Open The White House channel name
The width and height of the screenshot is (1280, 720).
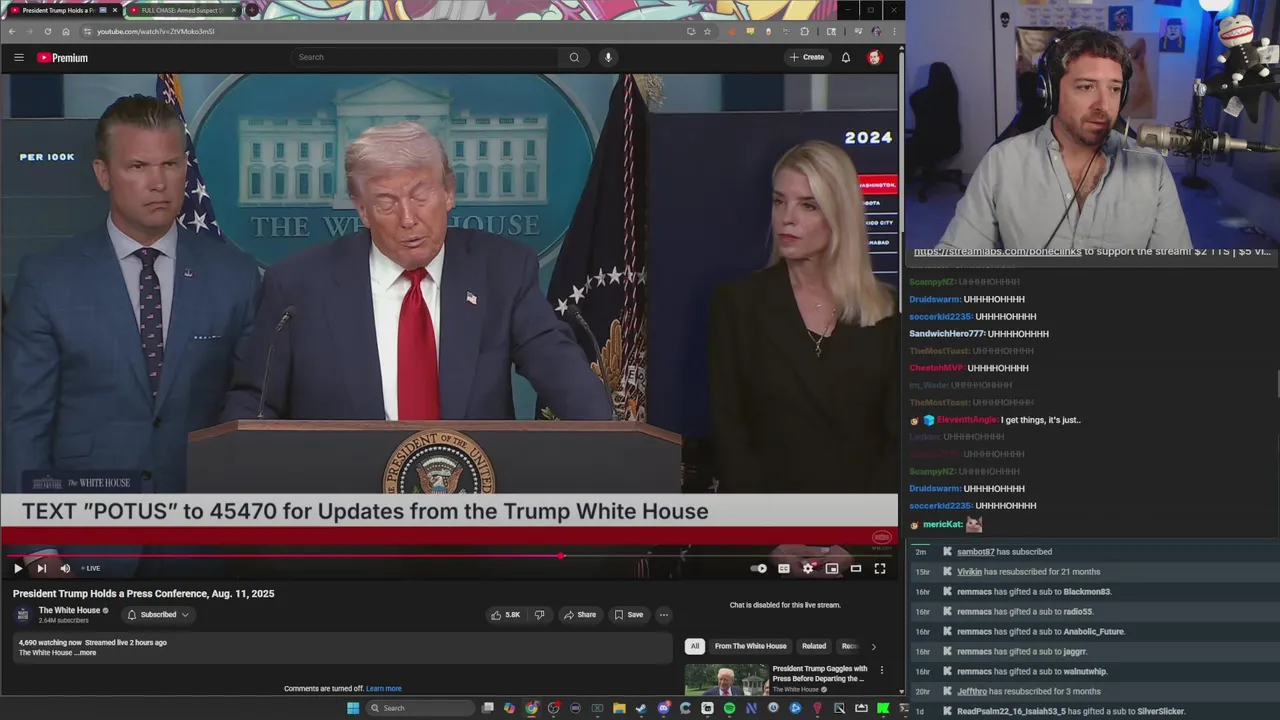tap(69, 610)
